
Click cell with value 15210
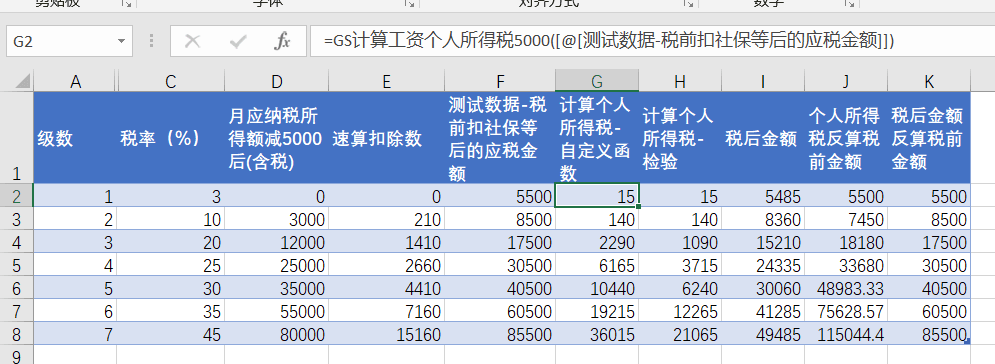763,242
